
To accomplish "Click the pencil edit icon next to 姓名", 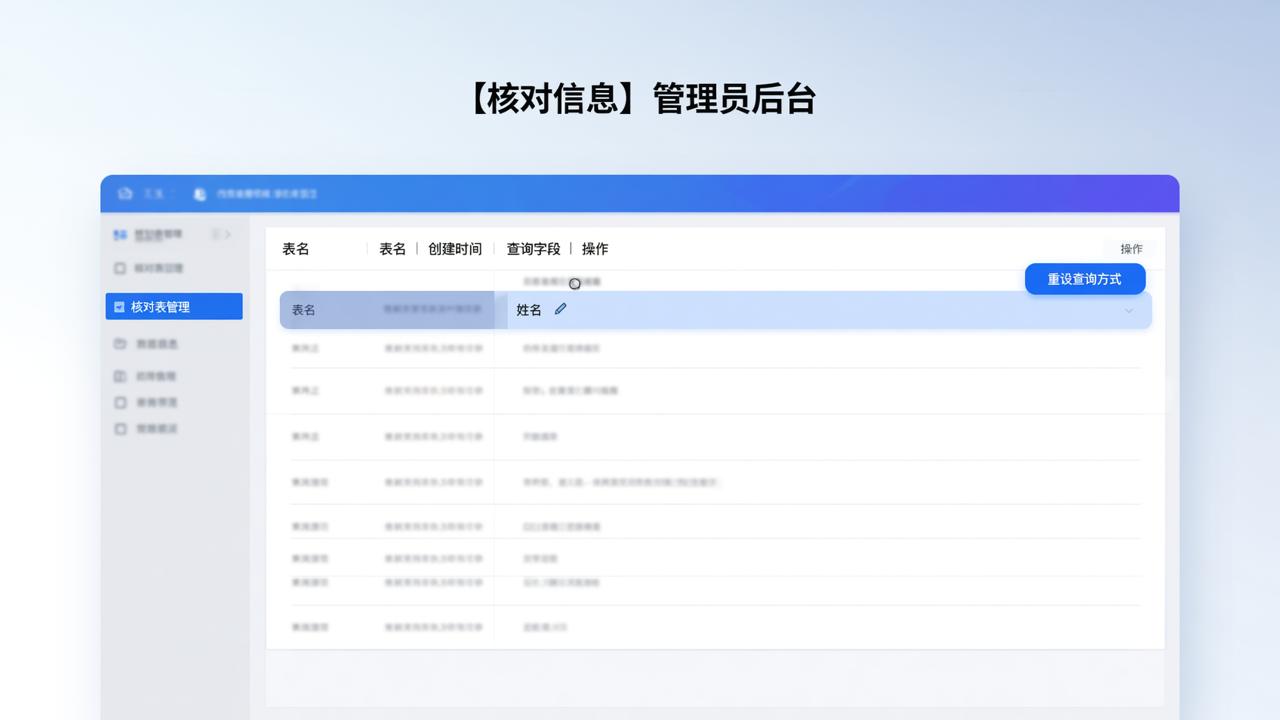I will pos(561,309).
